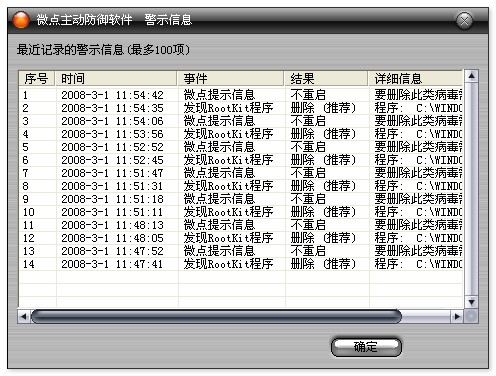Select the row with time 11:51:11

pos(241,212)
